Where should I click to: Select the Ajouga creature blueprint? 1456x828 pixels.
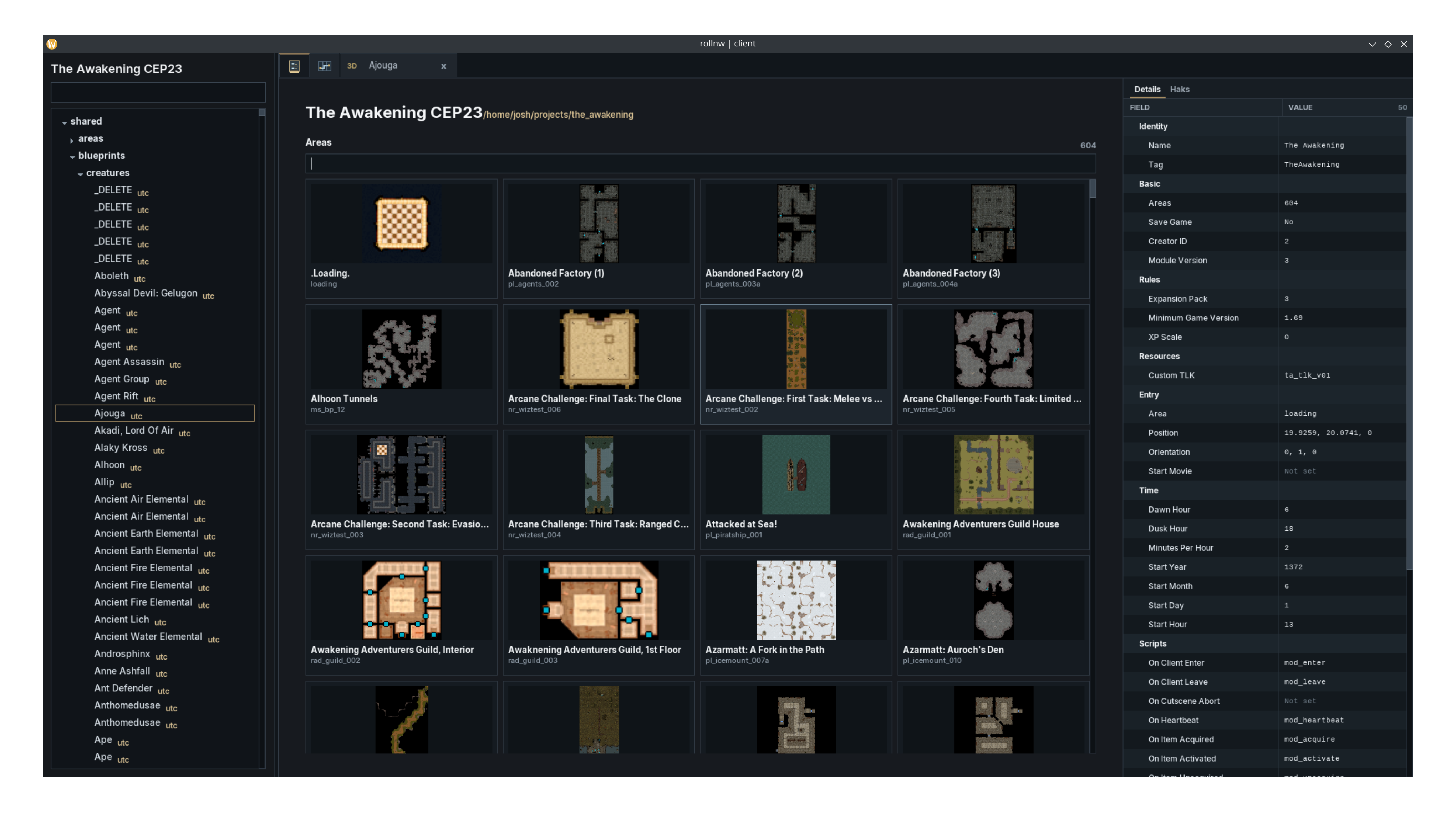coord(154,413)
